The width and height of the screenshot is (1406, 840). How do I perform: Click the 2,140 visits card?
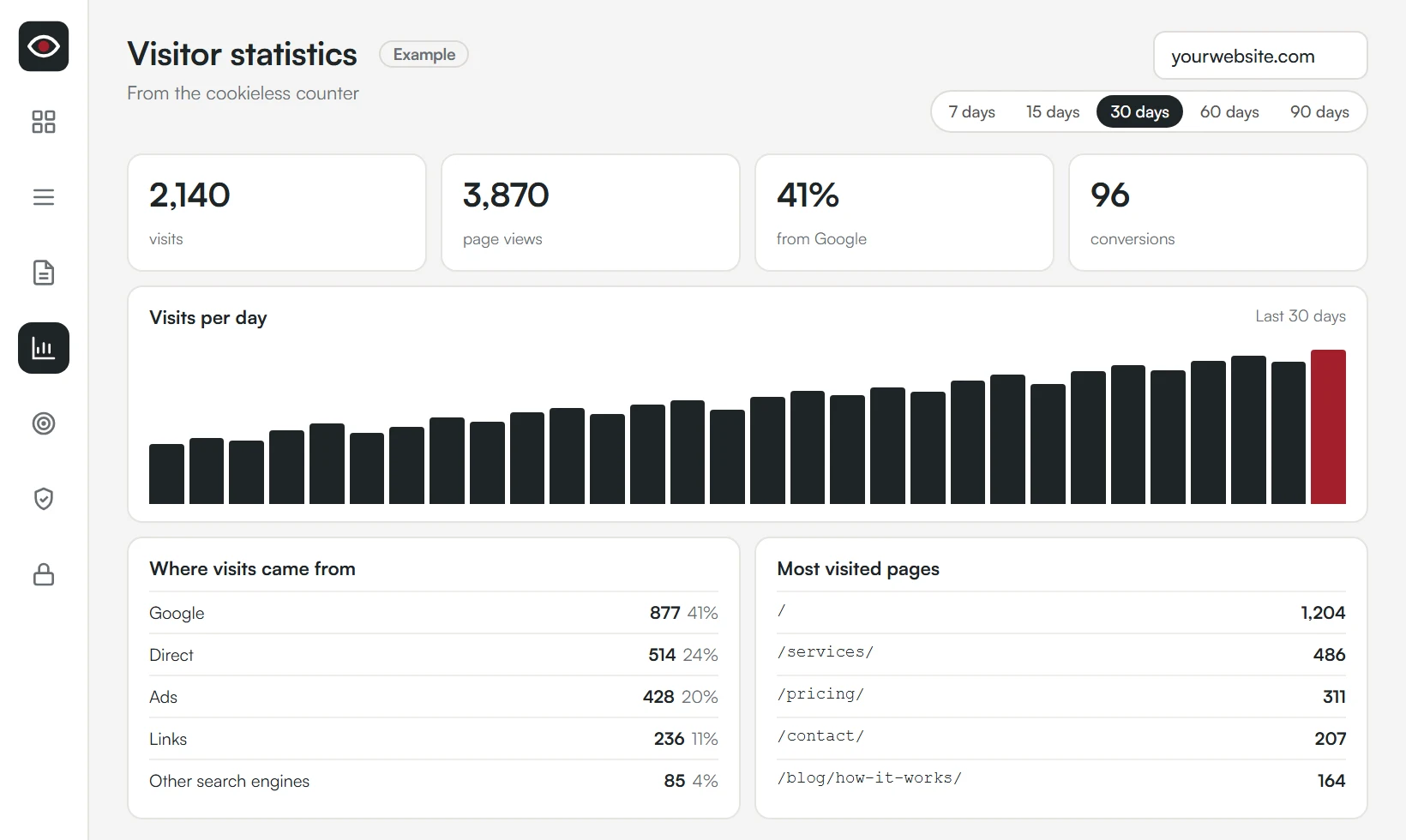point(277,213)
